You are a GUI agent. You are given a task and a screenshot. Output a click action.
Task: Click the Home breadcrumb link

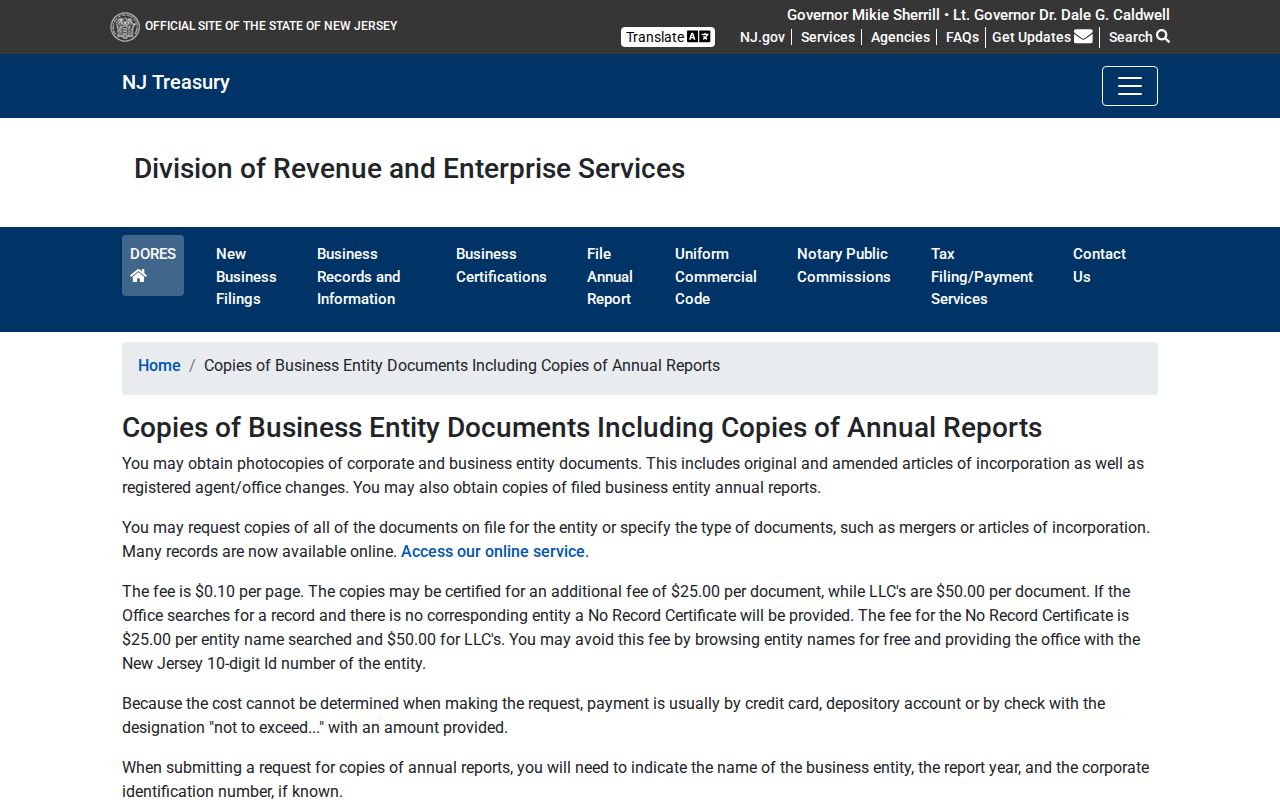point(159,366)
